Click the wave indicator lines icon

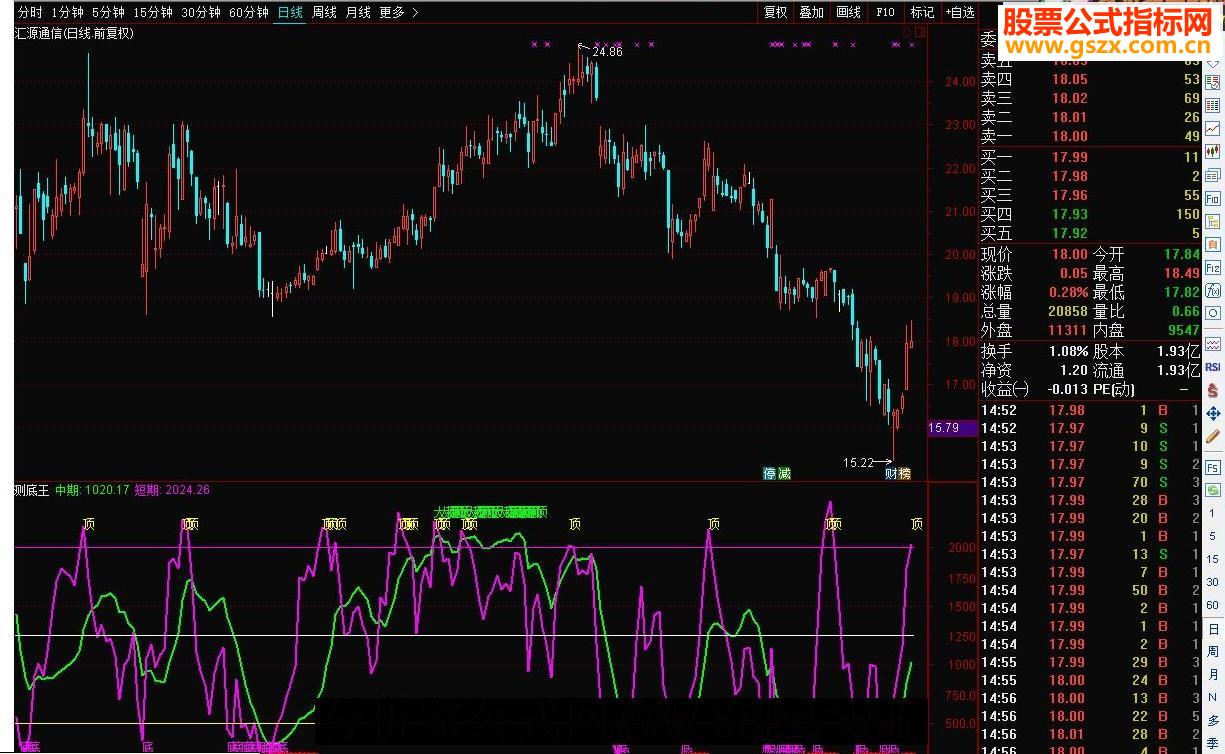coord(1213,343)
